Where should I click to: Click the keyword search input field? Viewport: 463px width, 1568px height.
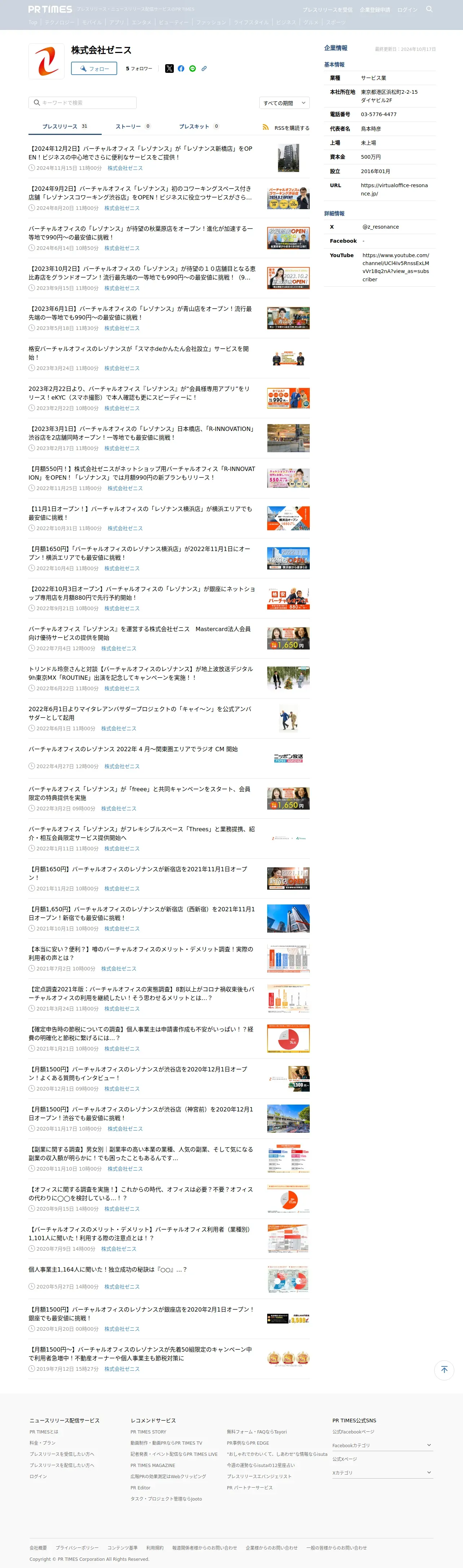82,103
